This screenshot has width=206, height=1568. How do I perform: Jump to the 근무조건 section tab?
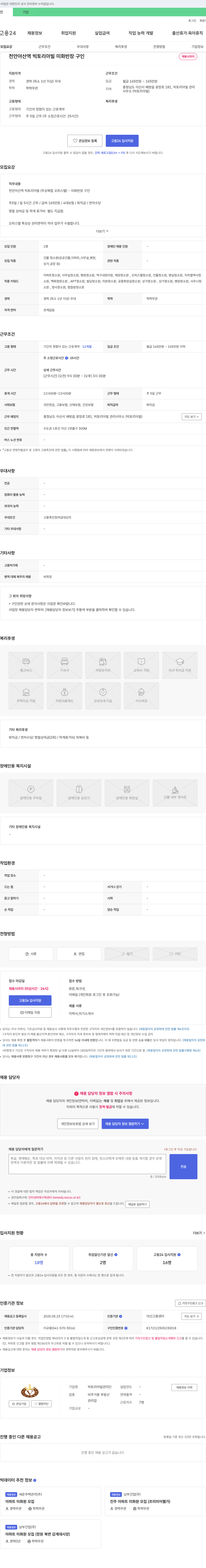point(44,47)
